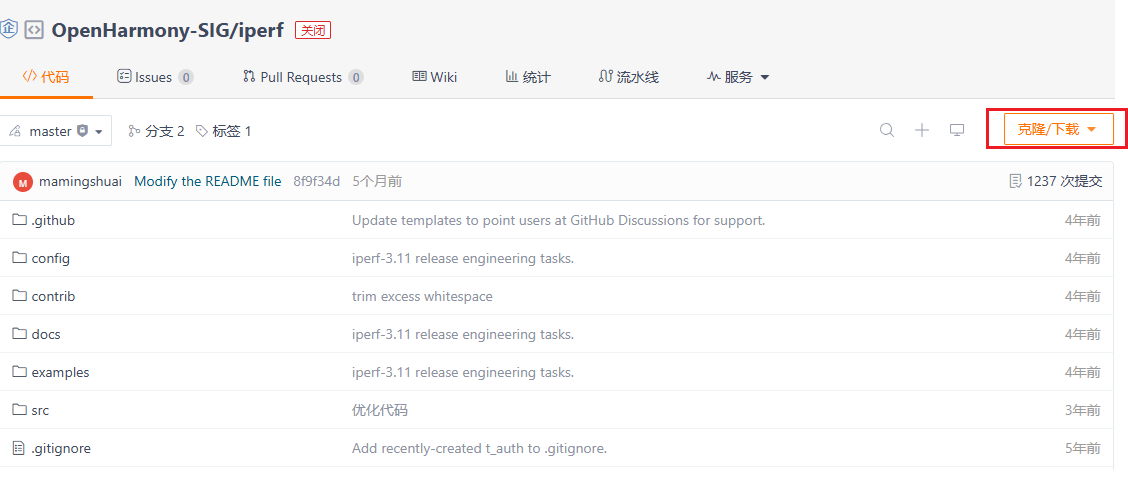Open the 流水线 tab
Image resolution: width=1128 pixels, height=502 pixels.
[629, 77]
